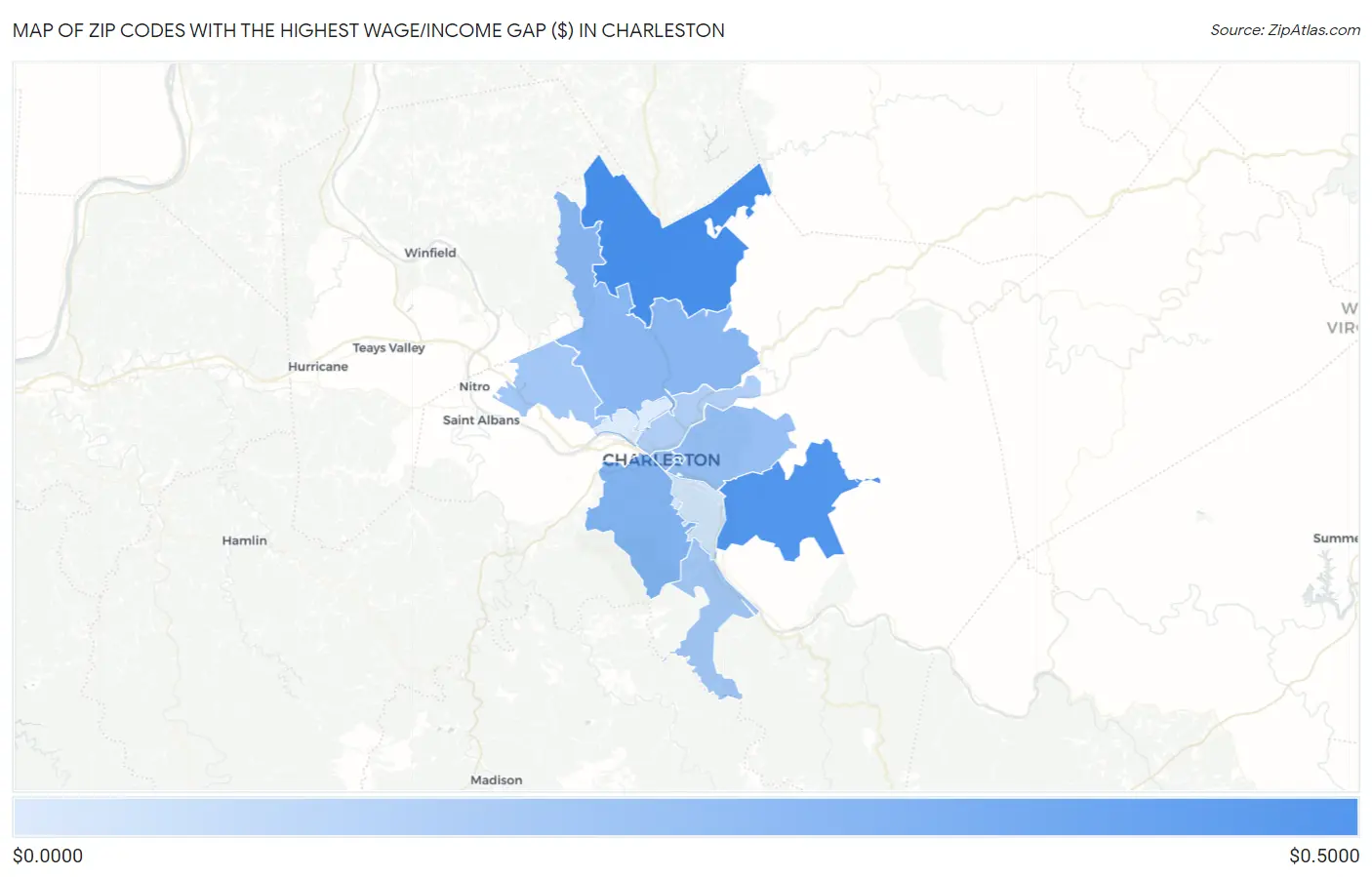Click the $0.5000 legend maximum value
1372x877 pixels.
pos(1324,856)
